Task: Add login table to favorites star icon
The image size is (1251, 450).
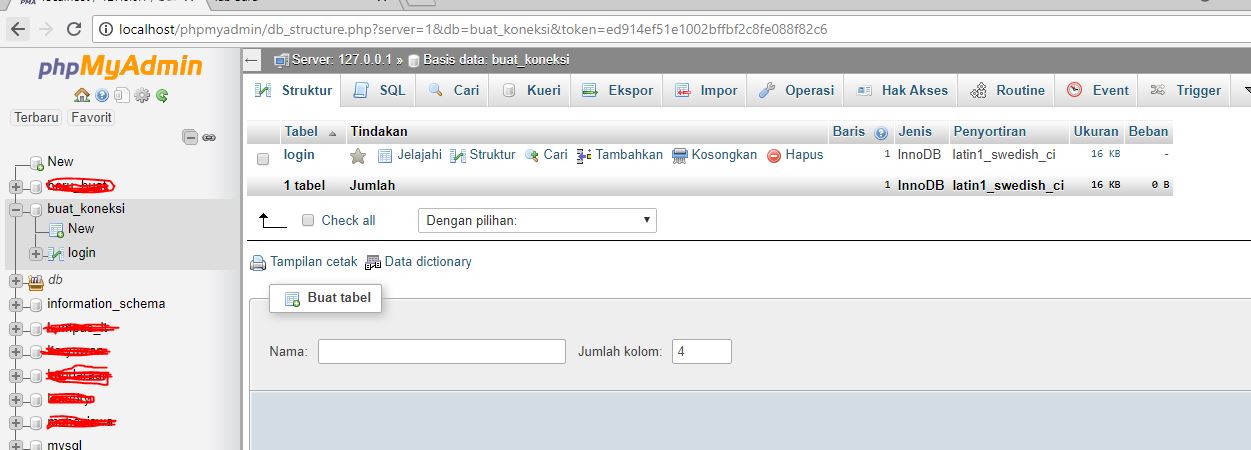Action: [358, 156]
